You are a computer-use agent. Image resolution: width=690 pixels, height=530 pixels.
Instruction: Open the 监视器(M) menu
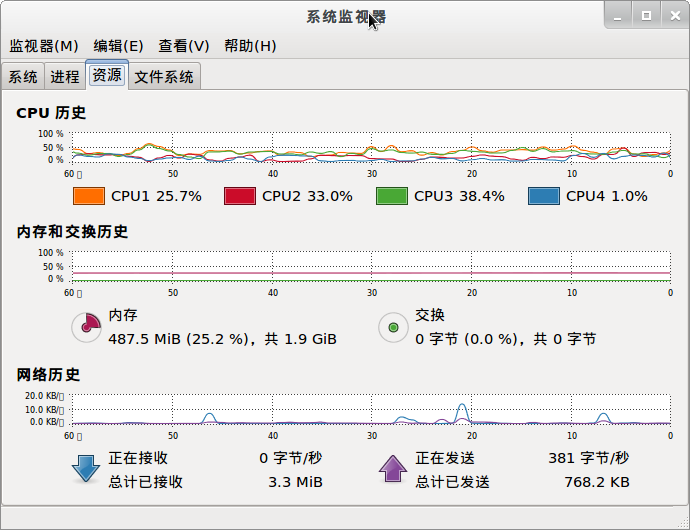pos(44,46)
